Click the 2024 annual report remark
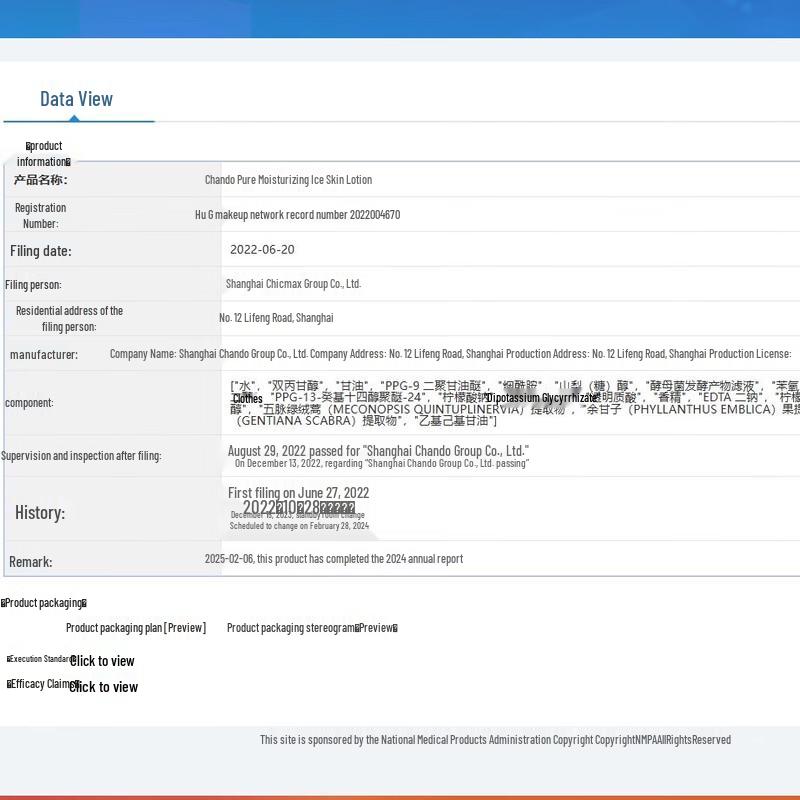The width and height of the screenshot is (800, 800). click(334, 559)
